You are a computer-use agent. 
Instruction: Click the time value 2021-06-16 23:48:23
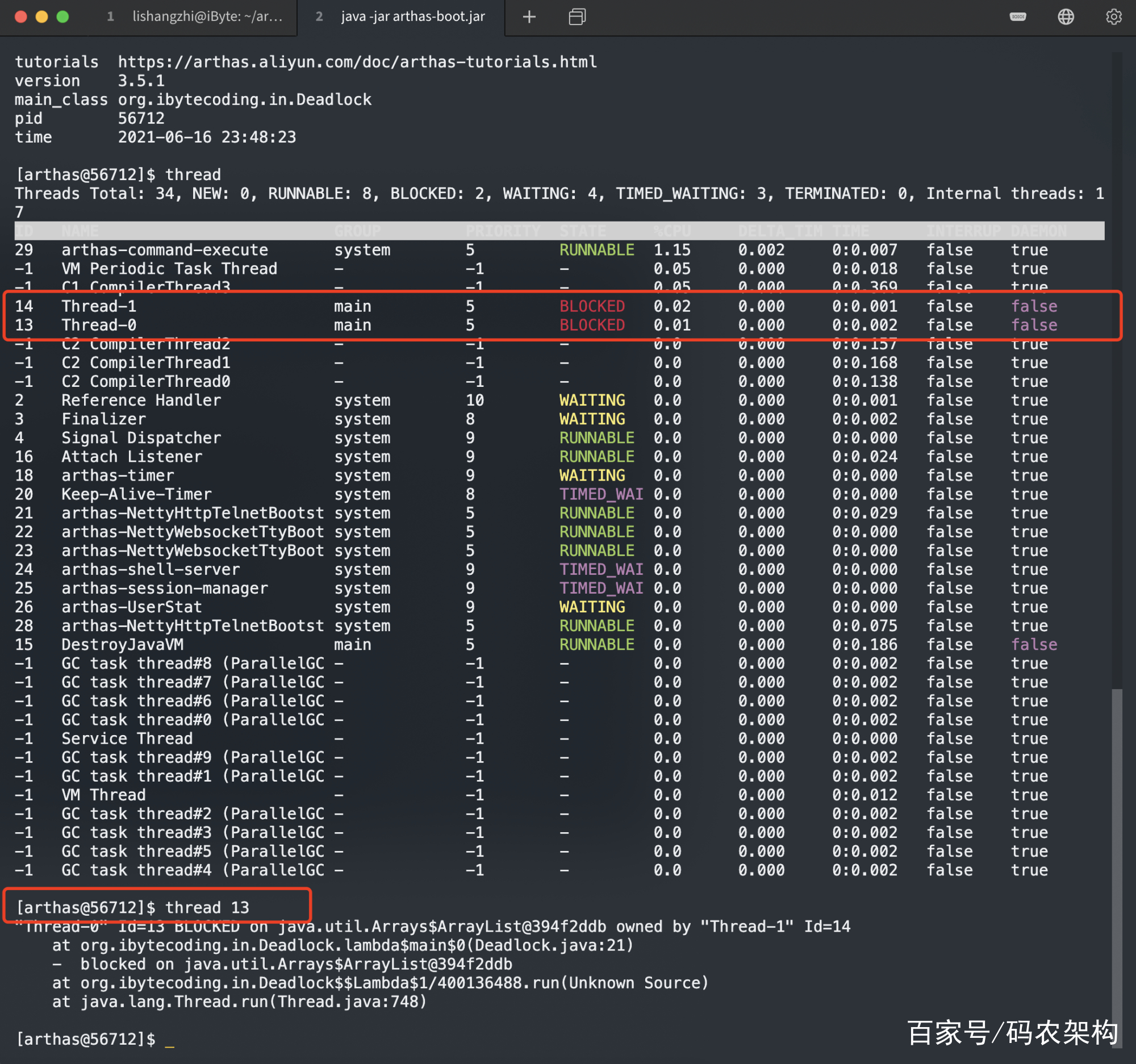(207, 137)
